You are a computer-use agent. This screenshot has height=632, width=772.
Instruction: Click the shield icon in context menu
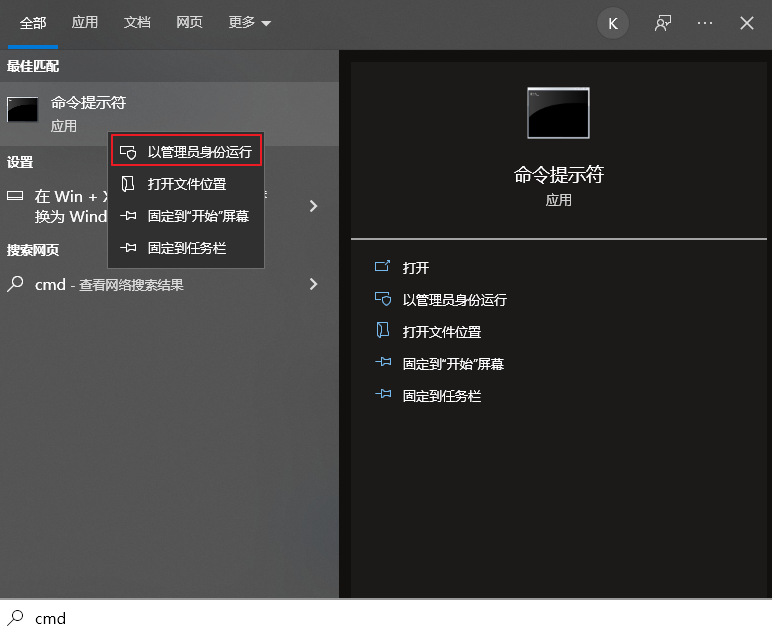[x=128, y=152]
